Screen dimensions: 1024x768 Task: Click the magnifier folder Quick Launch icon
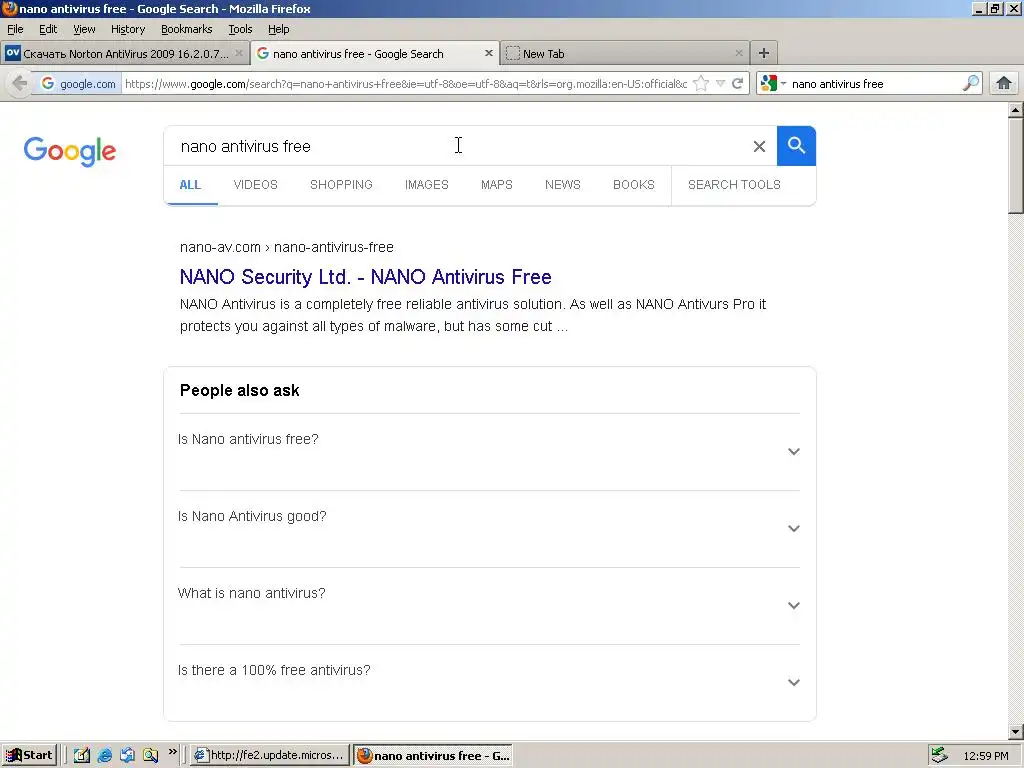(x=150, y=755)
